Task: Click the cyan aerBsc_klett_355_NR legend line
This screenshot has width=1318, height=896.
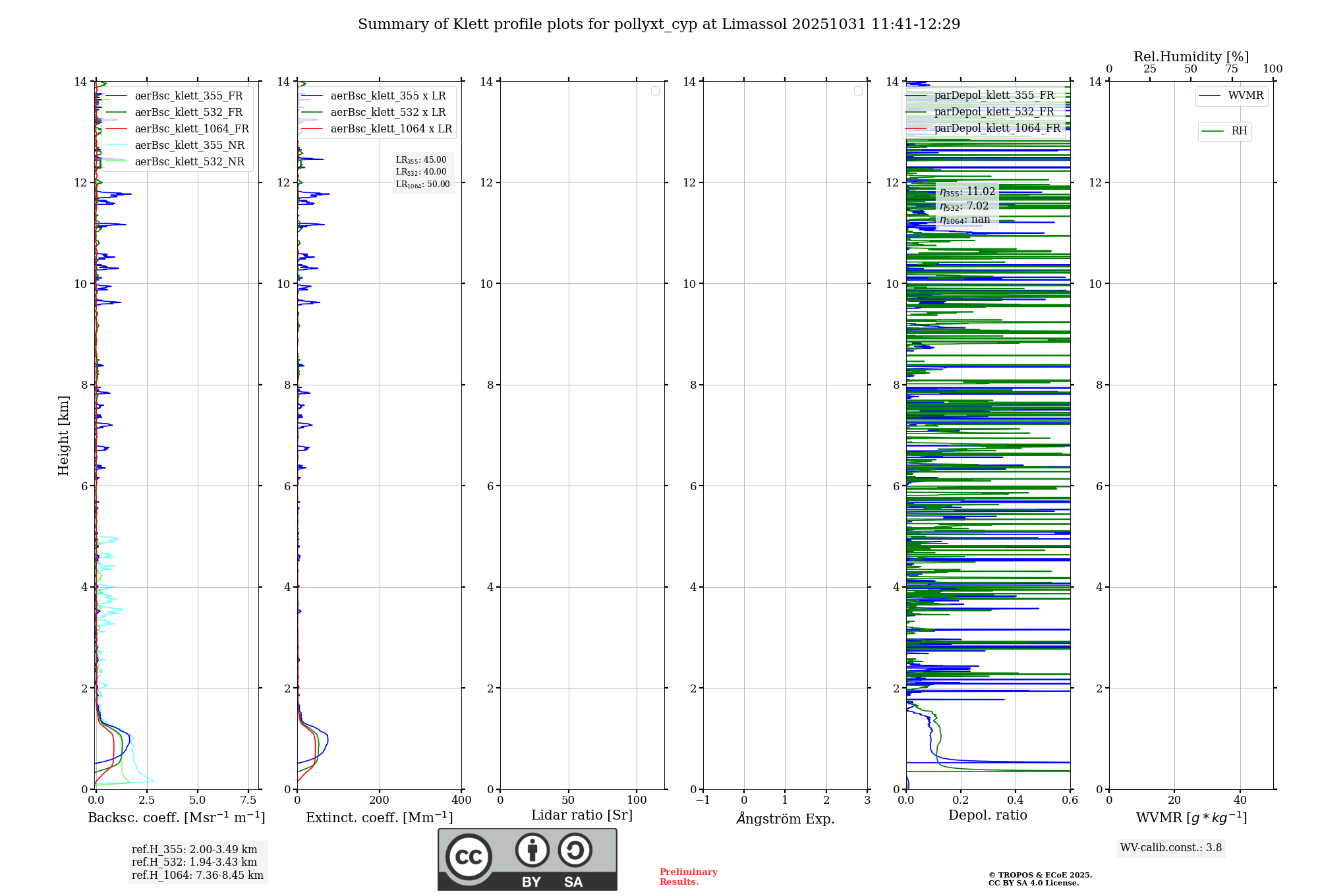Action: [116, 145]
